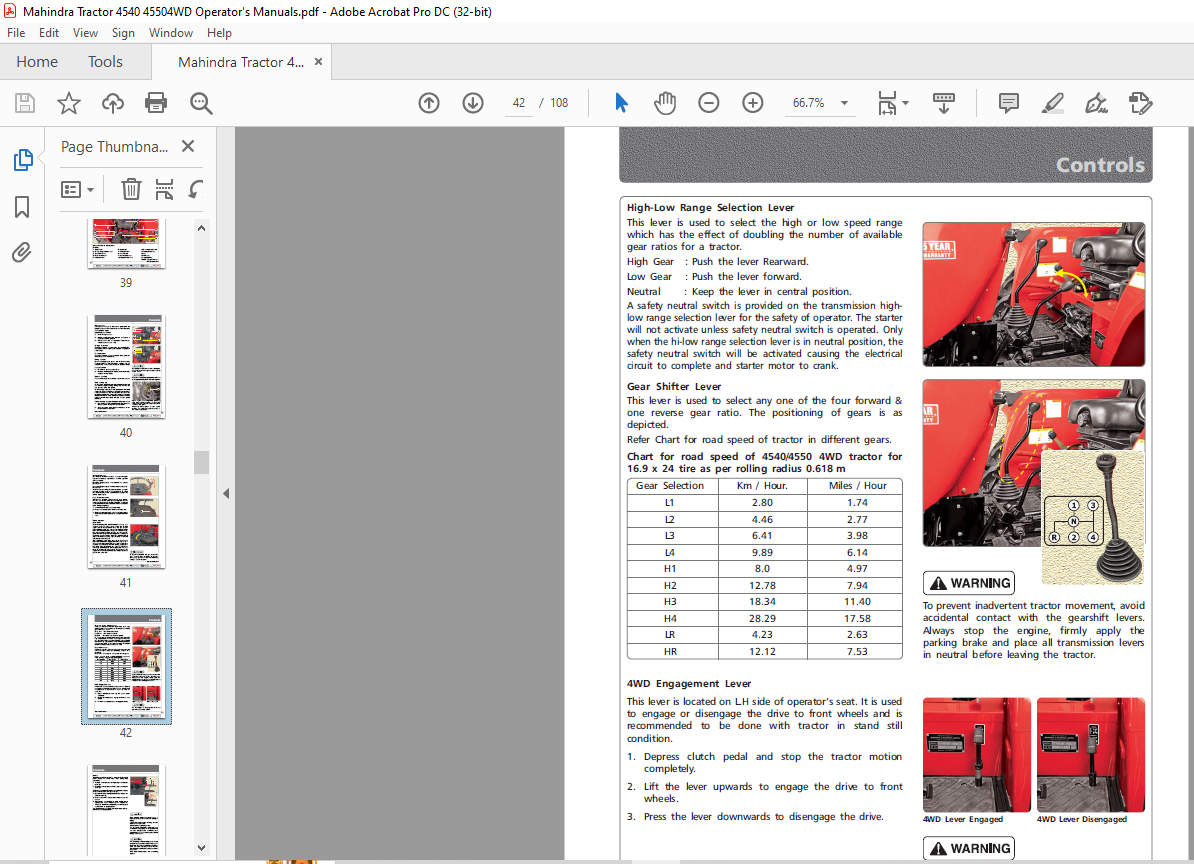The height and width of the screenshot is (864, 1194).
Task: Delete the selected page thumbnail
Action: tap(131, 189)
